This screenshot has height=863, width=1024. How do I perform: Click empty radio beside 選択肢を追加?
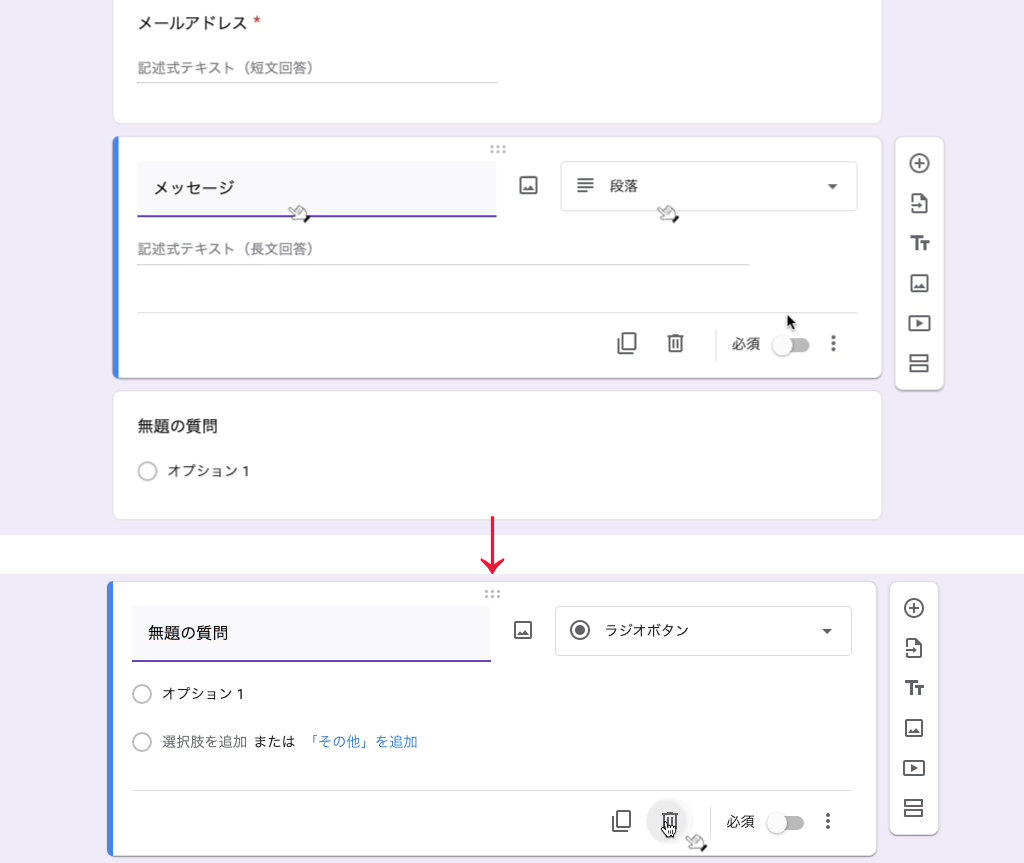tap(142, 742)
